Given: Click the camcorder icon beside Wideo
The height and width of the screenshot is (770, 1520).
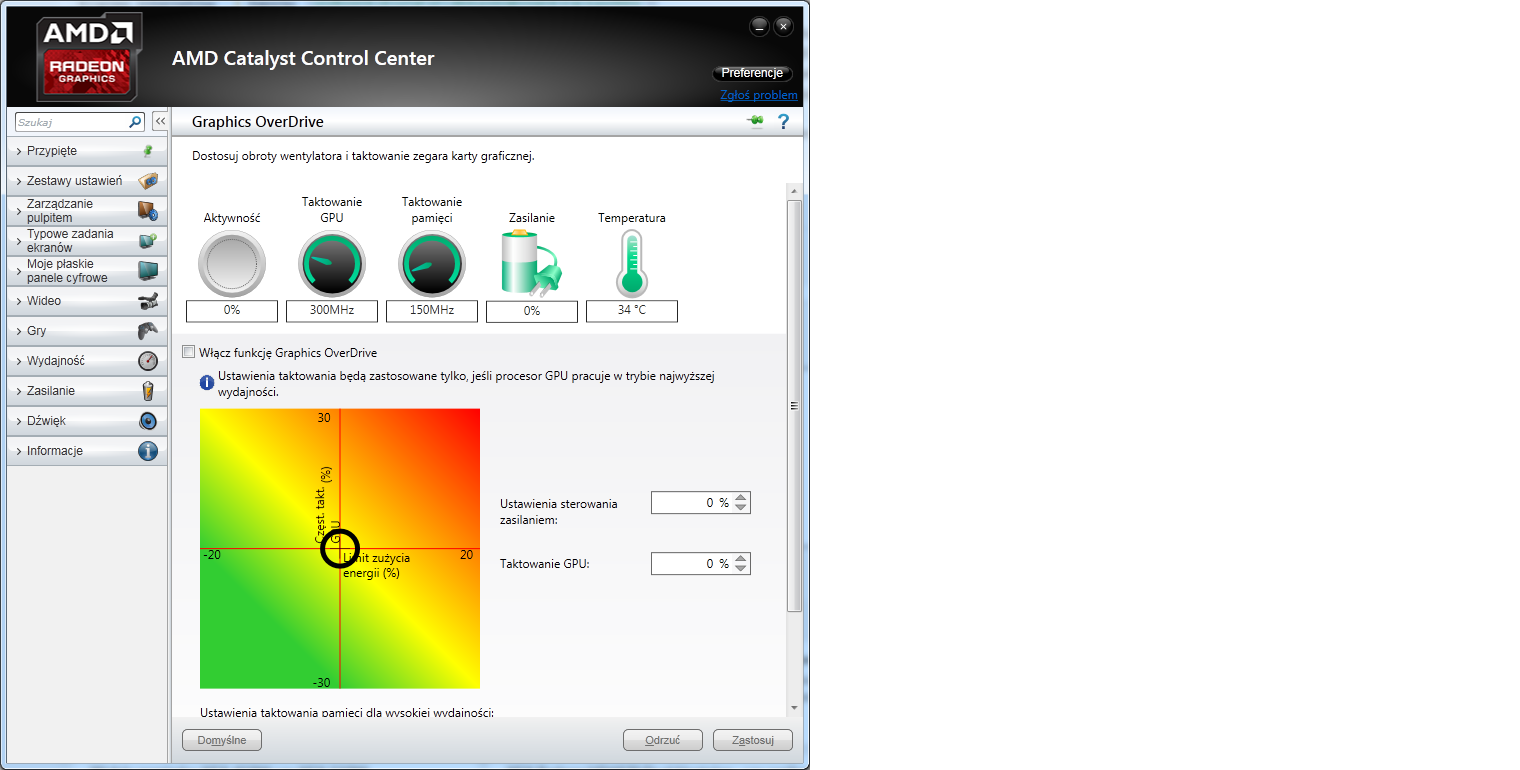Looking at the screenshot, I should (x=148, y=301).
